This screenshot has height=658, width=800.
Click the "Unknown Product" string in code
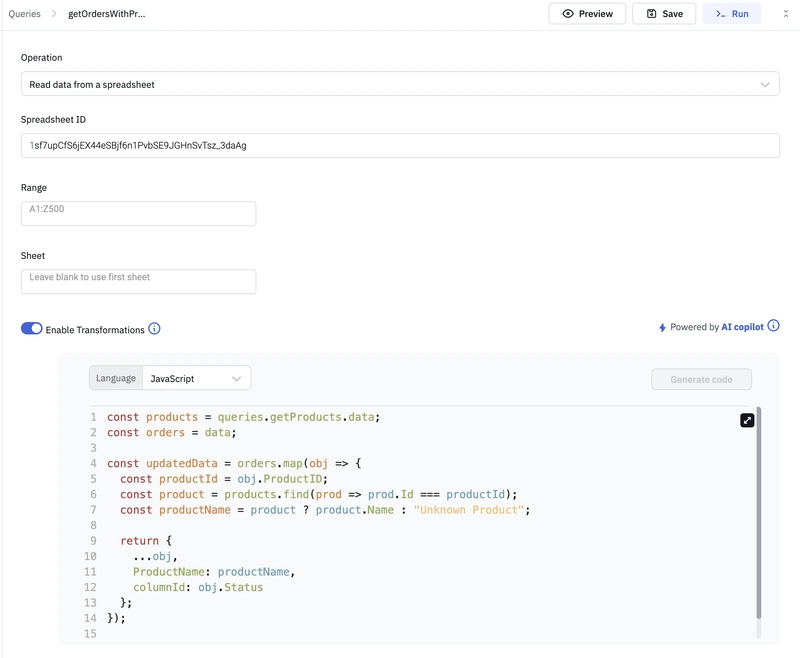coord(469,510)
